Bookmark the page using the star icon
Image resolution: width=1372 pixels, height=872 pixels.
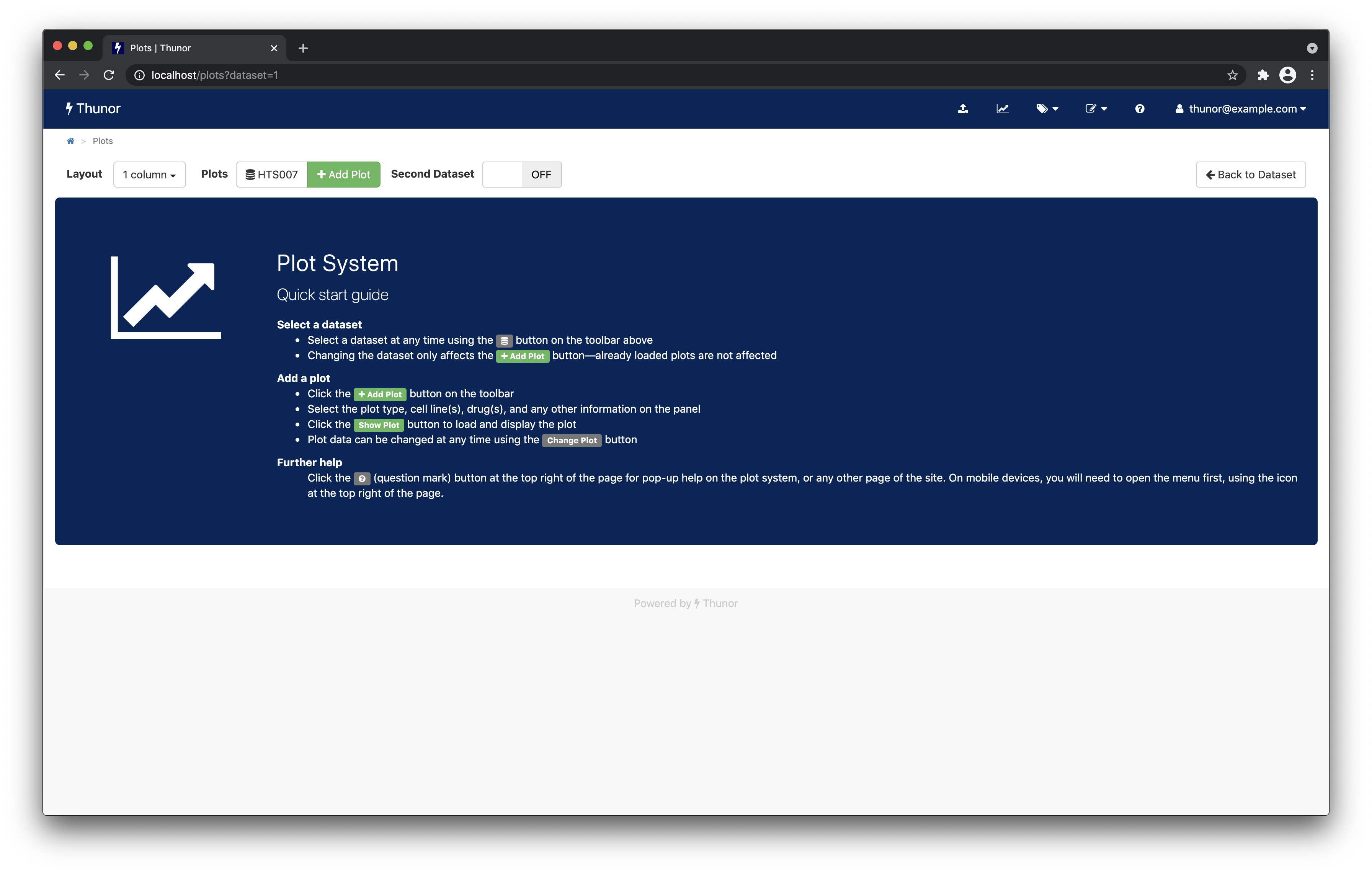point(1232,75)
